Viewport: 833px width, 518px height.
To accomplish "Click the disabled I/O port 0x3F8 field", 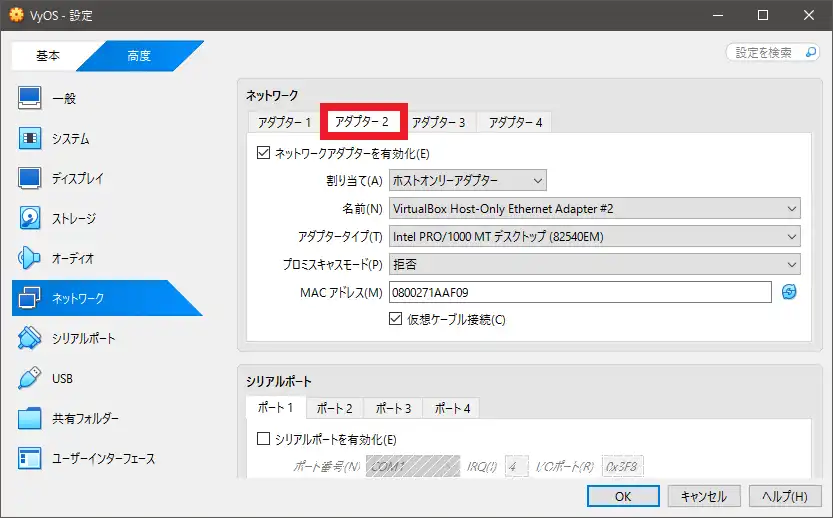I will 623,466.
